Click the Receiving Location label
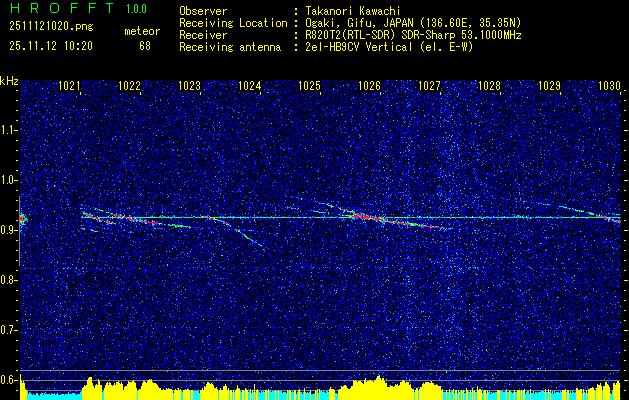Image resolution: width=629 pixels, height=400 pixels. [x=233, y=23]
